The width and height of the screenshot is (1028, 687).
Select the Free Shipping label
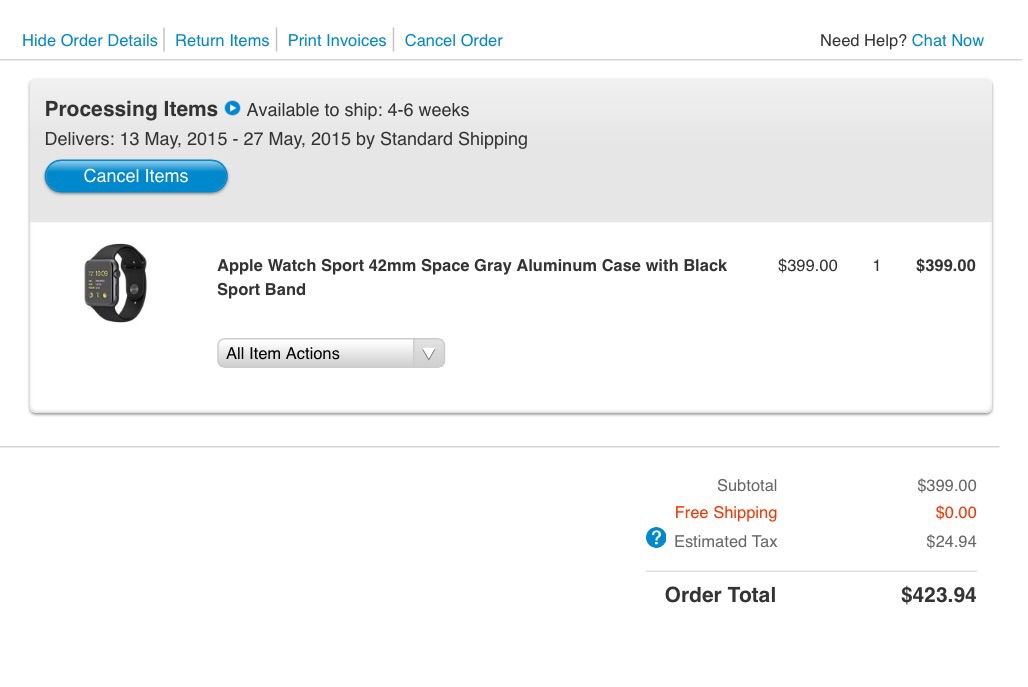click(725, 513)
